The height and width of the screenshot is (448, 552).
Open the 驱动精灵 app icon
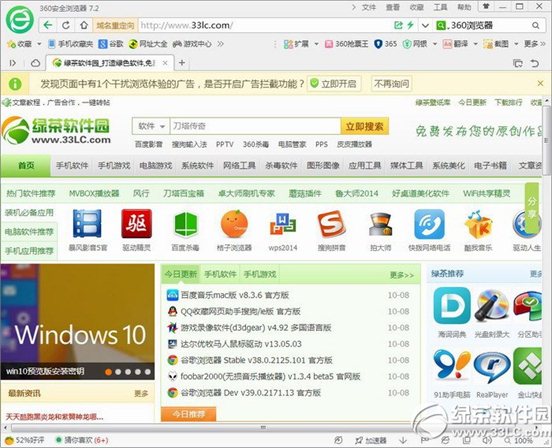click(137, 223)
